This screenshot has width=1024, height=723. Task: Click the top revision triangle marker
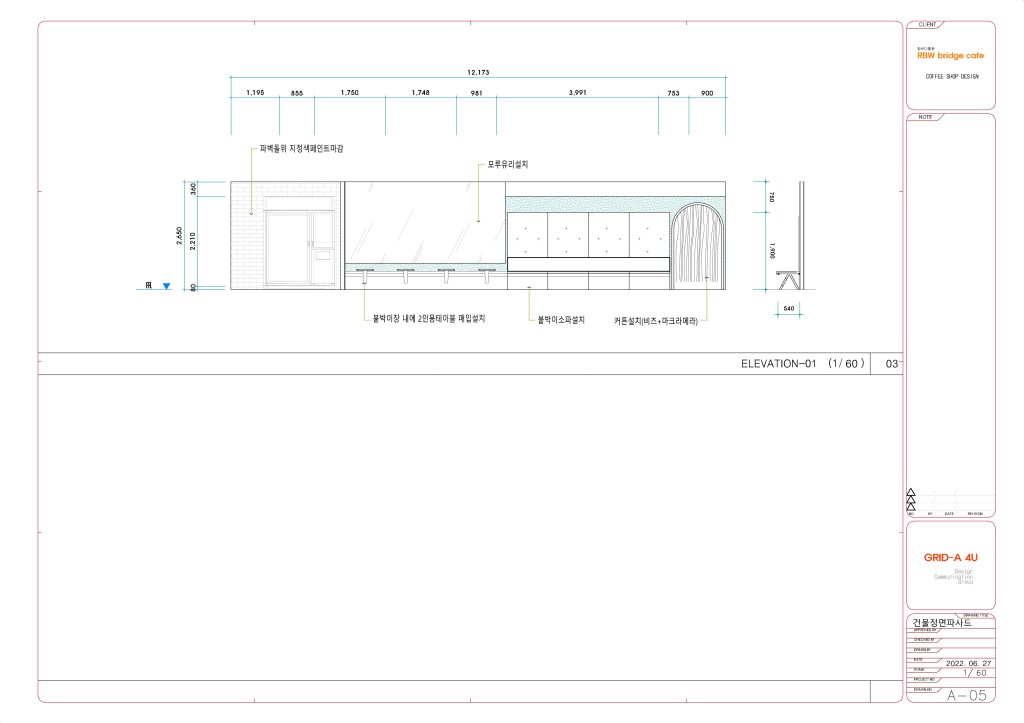(x=910, y=492)
